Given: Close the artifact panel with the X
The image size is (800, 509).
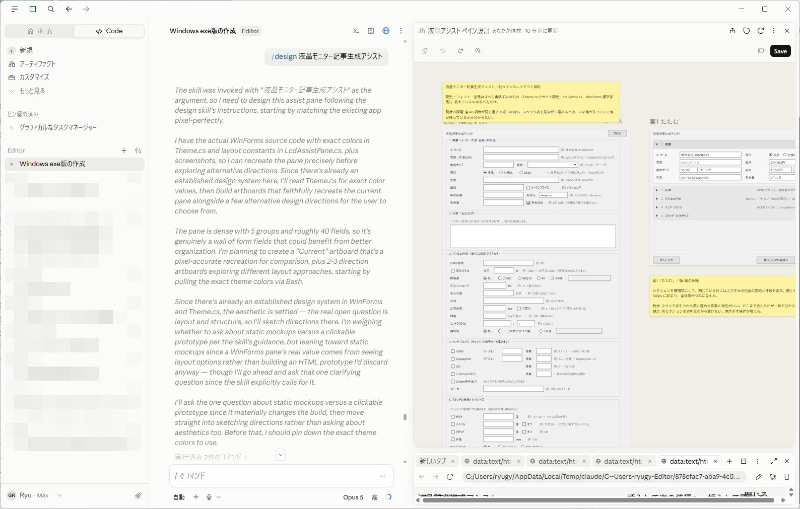Looking at the screenshot, I should (x=787, y=31).
